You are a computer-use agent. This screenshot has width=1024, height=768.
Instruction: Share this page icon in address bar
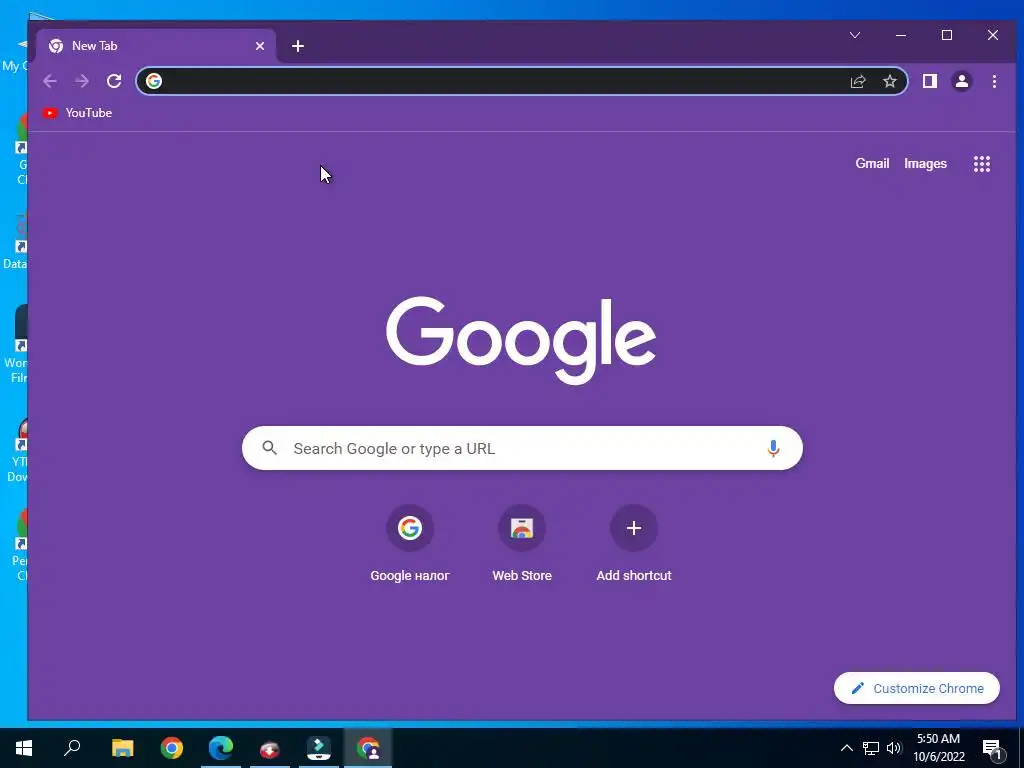click(x=857, y=81)
